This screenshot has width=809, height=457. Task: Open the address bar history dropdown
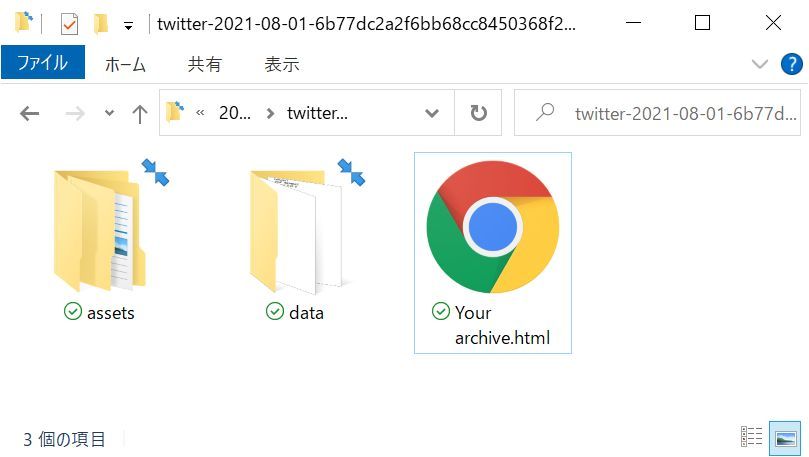432,113
